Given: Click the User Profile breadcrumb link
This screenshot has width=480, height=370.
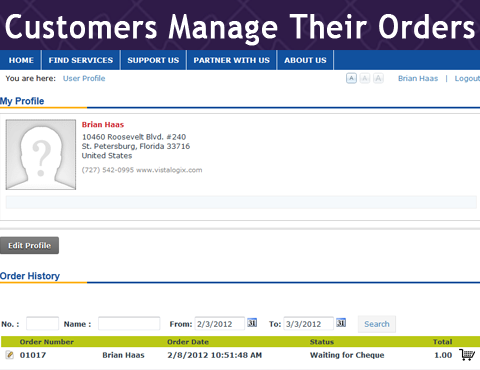Looking at the screenshot, I should pos(84,79).
